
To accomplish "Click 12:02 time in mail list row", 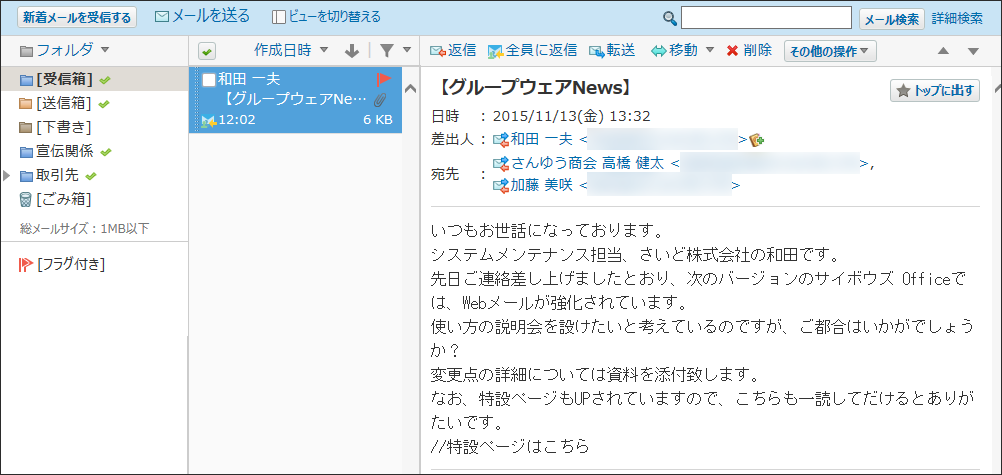I will tap(236, 120).
